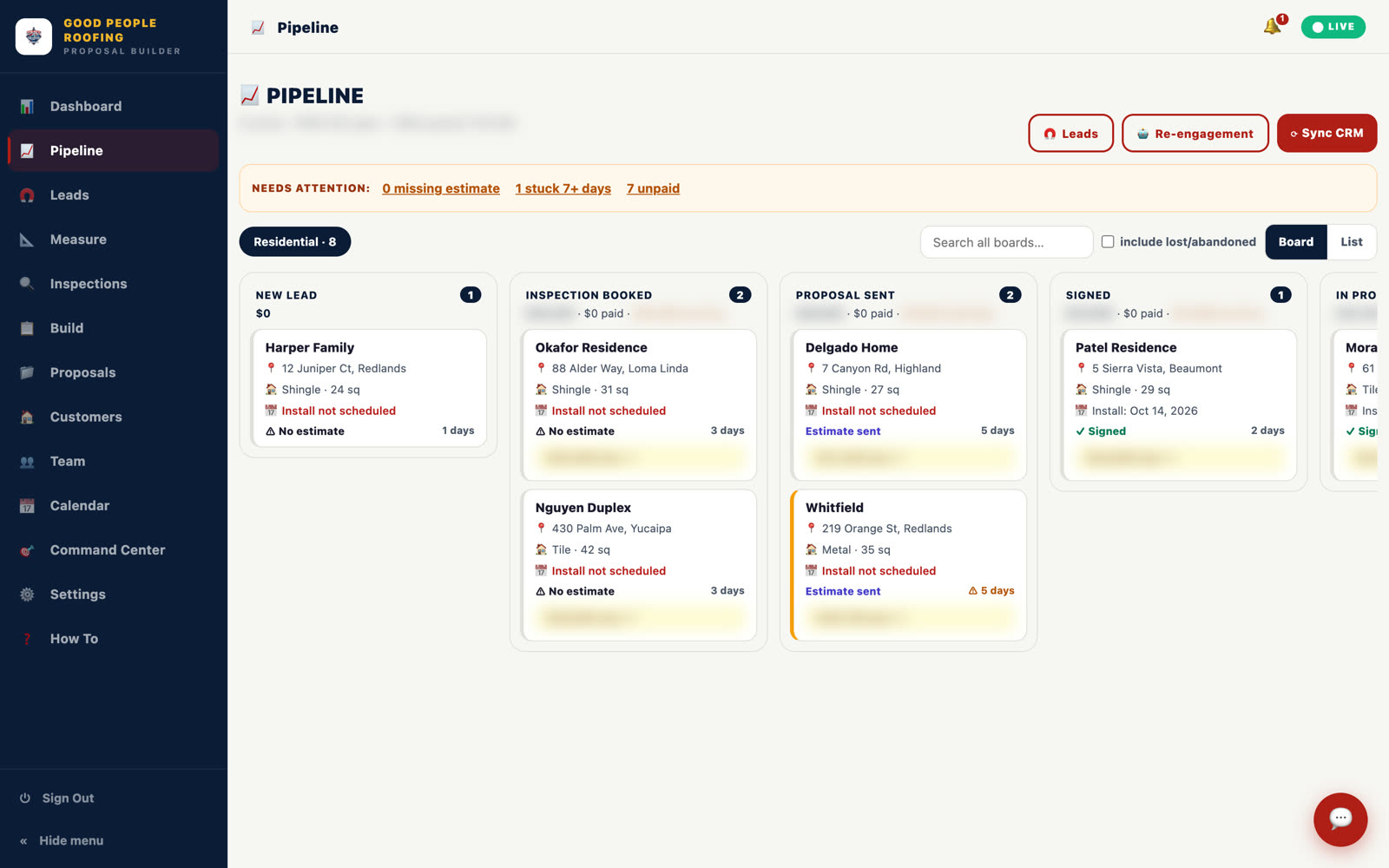
Task: Open the Okafor Residence card
Action: pos(639,404)
